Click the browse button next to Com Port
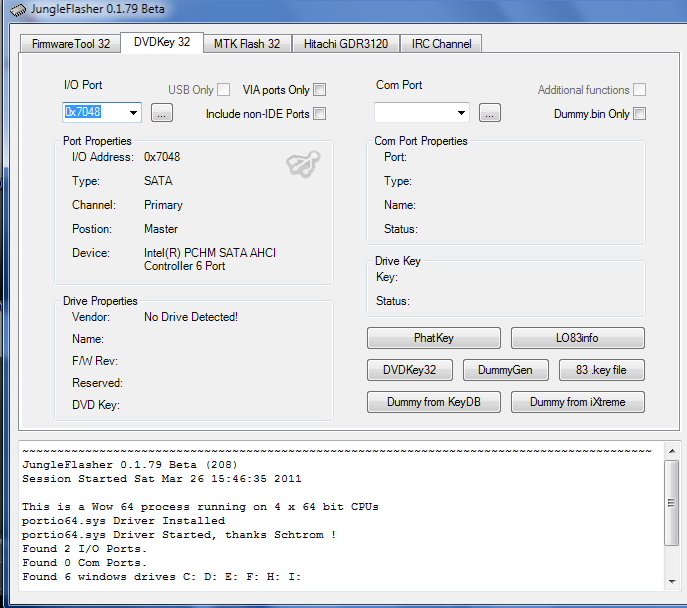Viewport: 687px width, 608px height. (489, 113)
